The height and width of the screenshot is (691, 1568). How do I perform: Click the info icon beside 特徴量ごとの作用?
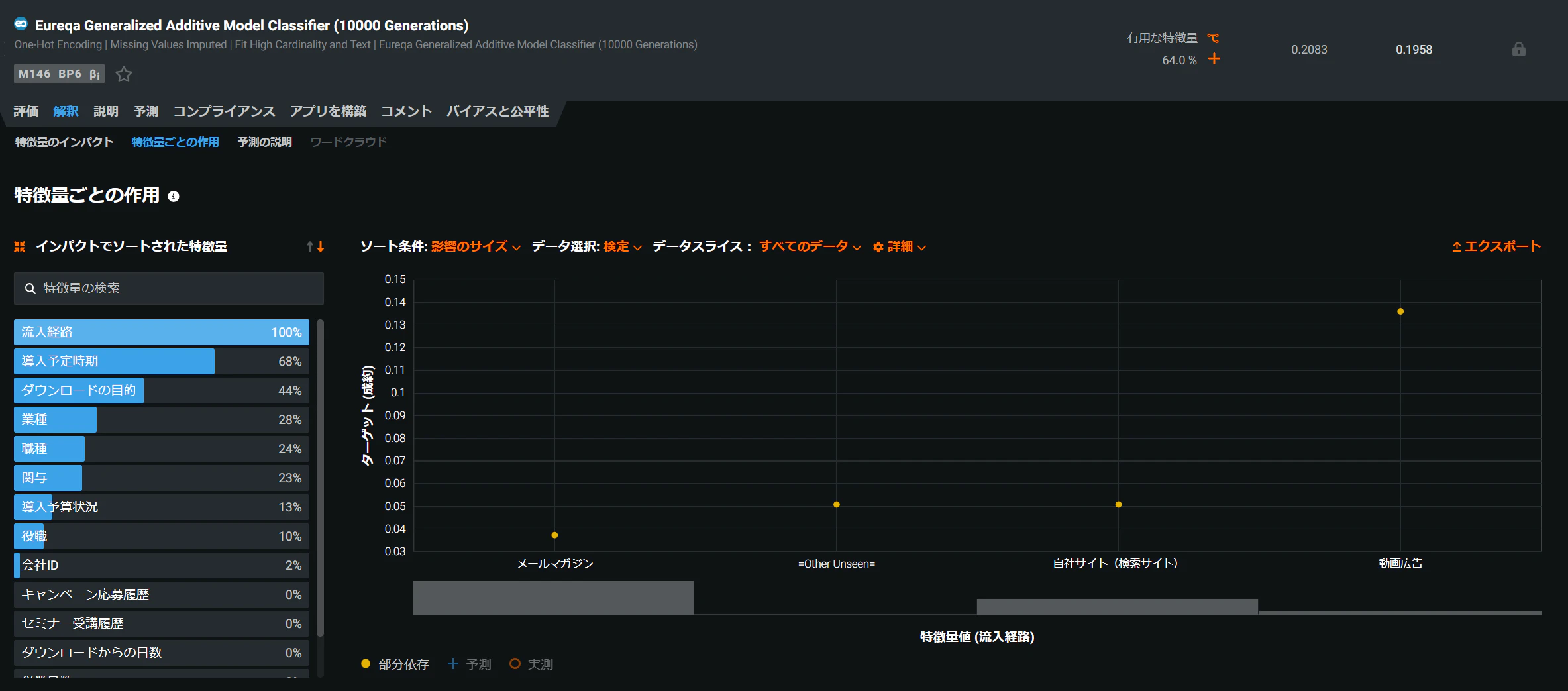point(174,196)
